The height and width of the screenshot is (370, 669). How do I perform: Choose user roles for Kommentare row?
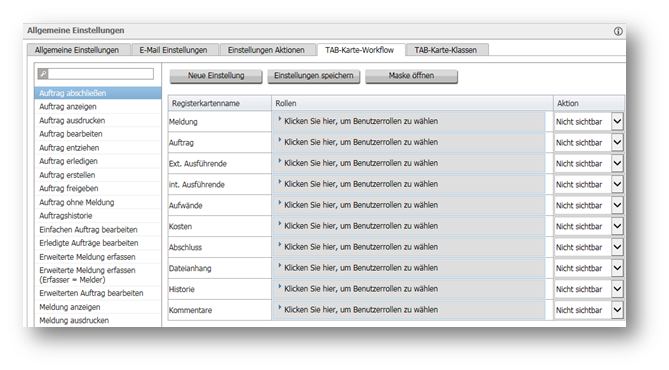point(409,309)
